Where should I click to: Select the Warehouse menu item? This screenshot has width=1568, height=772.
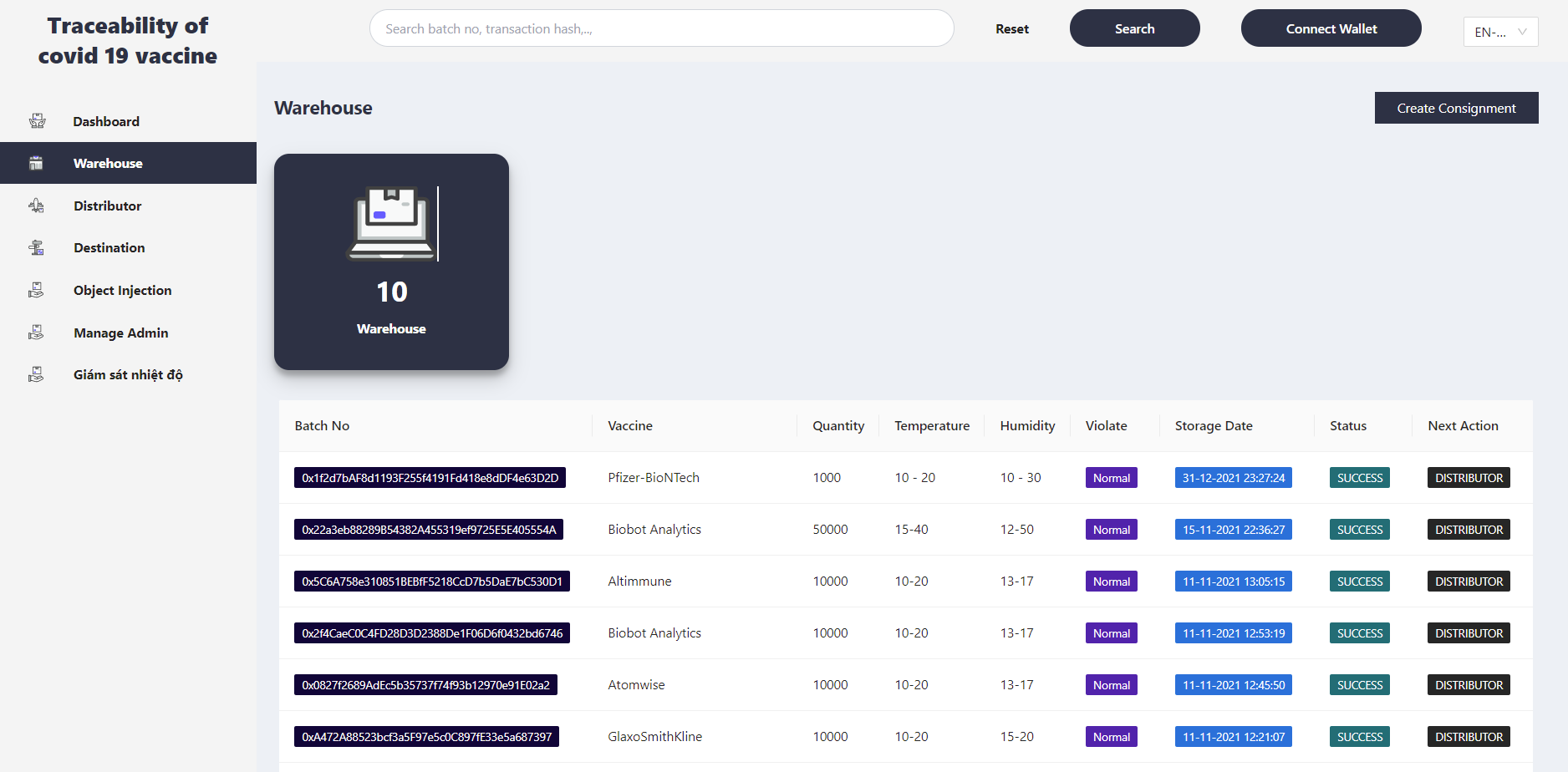point(128,163)
